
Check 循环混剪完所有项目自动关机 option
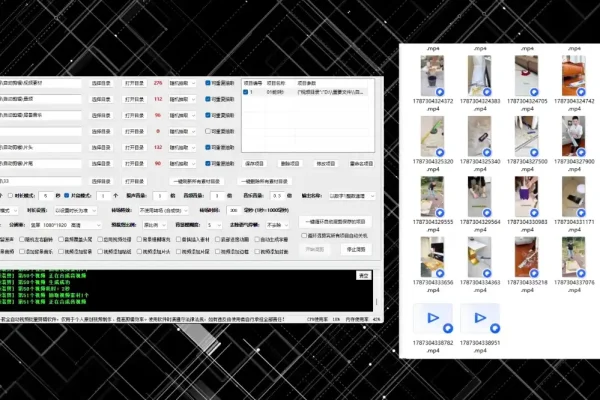click(304, 236)
